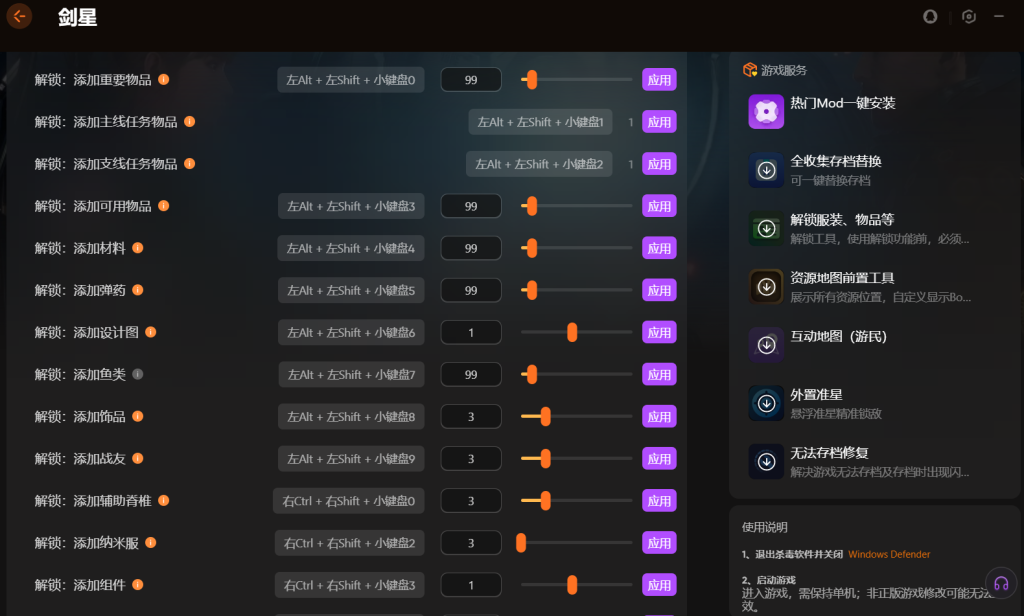
Task: Click the download icon for 全收集存档替换
Action: click(x=766, y=170)
